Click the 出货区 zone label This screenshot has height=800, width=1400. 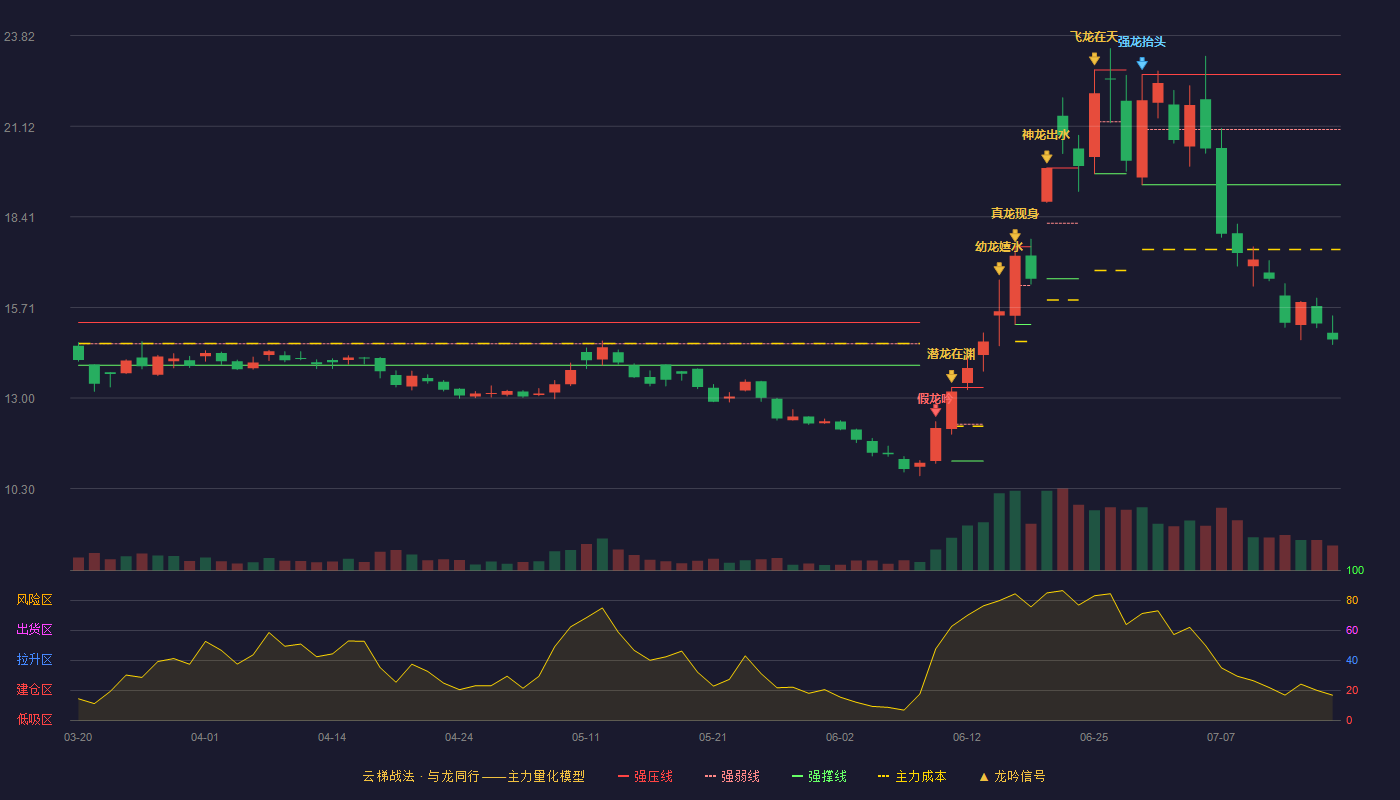[34, 630]
